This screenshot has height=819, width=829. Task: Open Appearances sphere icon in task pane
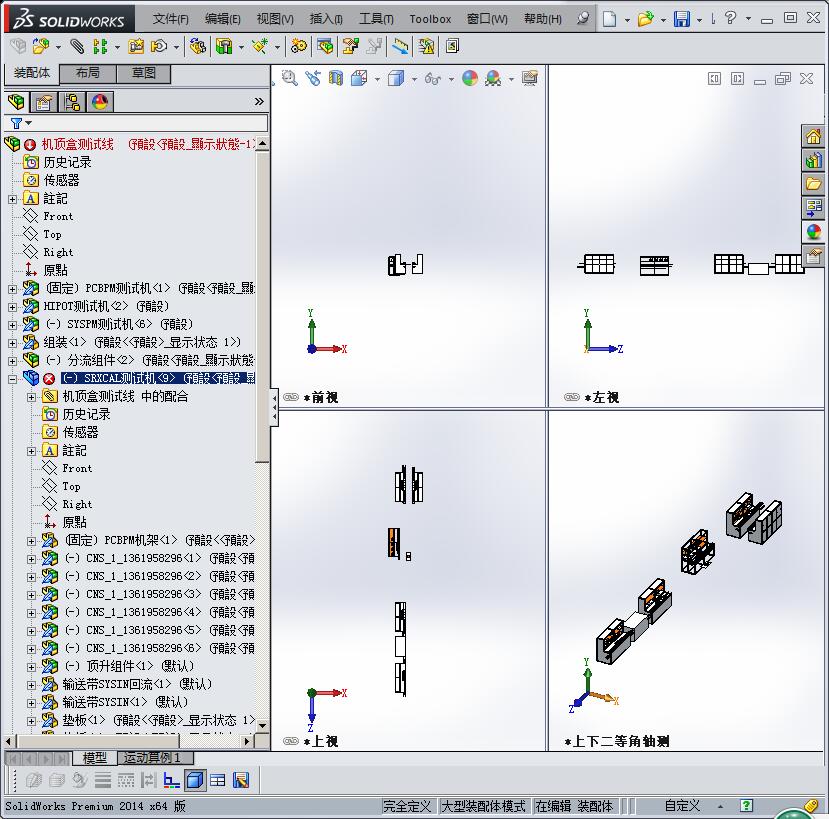[x=813, y=231]
